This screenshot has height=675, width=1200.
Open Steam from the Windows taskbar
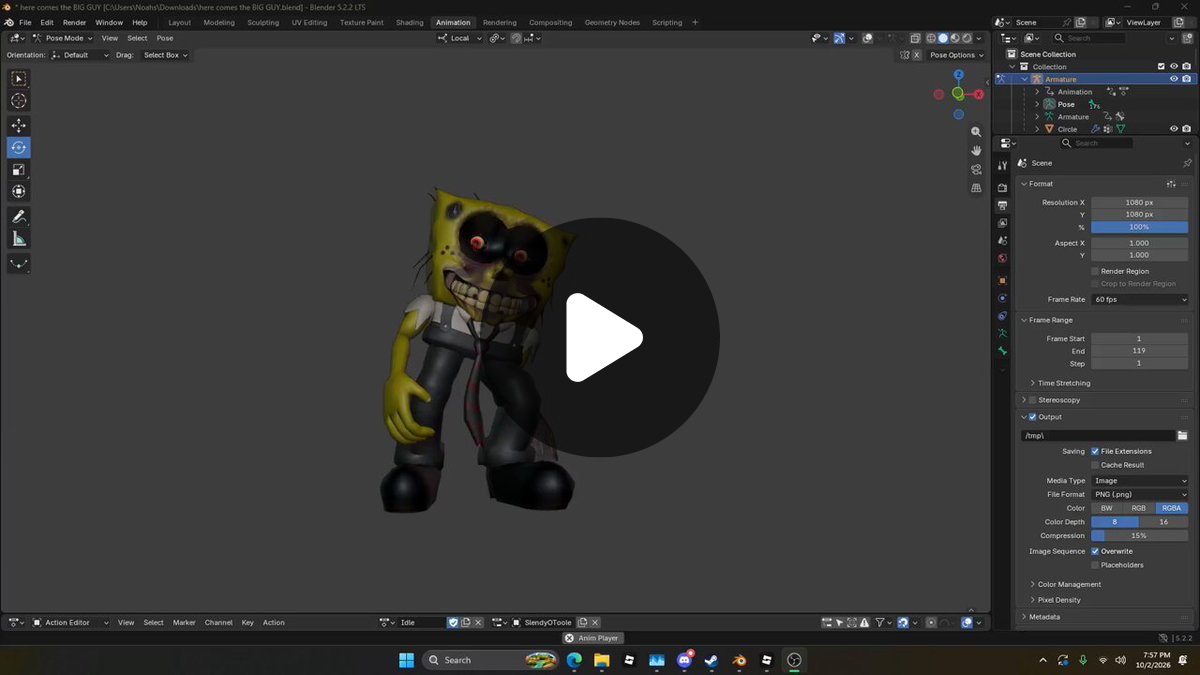pyautogui.click(x=711, y=660)
